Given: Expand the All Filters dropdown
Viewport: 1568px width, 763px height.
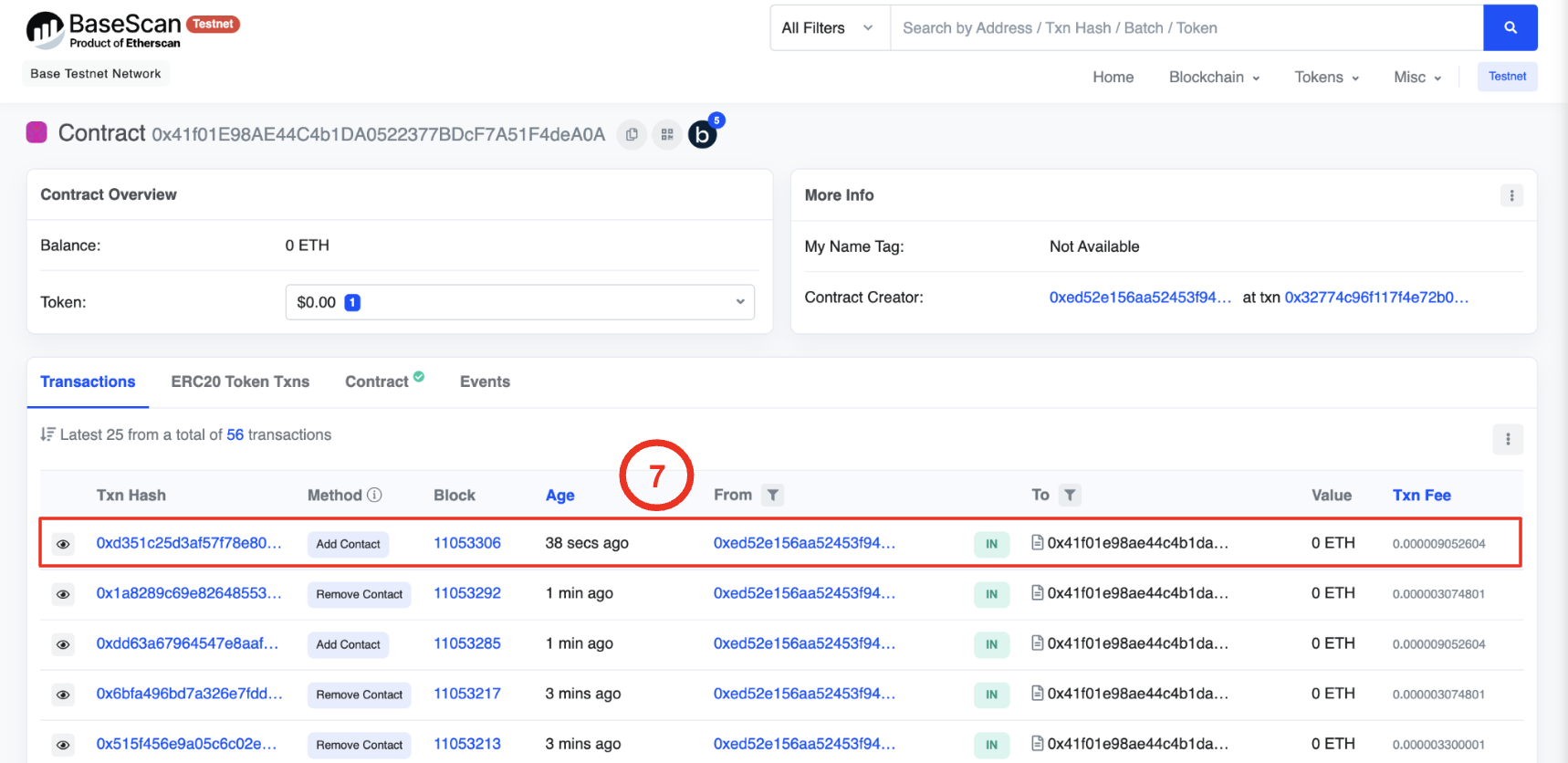Looking at the screenshot, I should click(x=829, y=28).
